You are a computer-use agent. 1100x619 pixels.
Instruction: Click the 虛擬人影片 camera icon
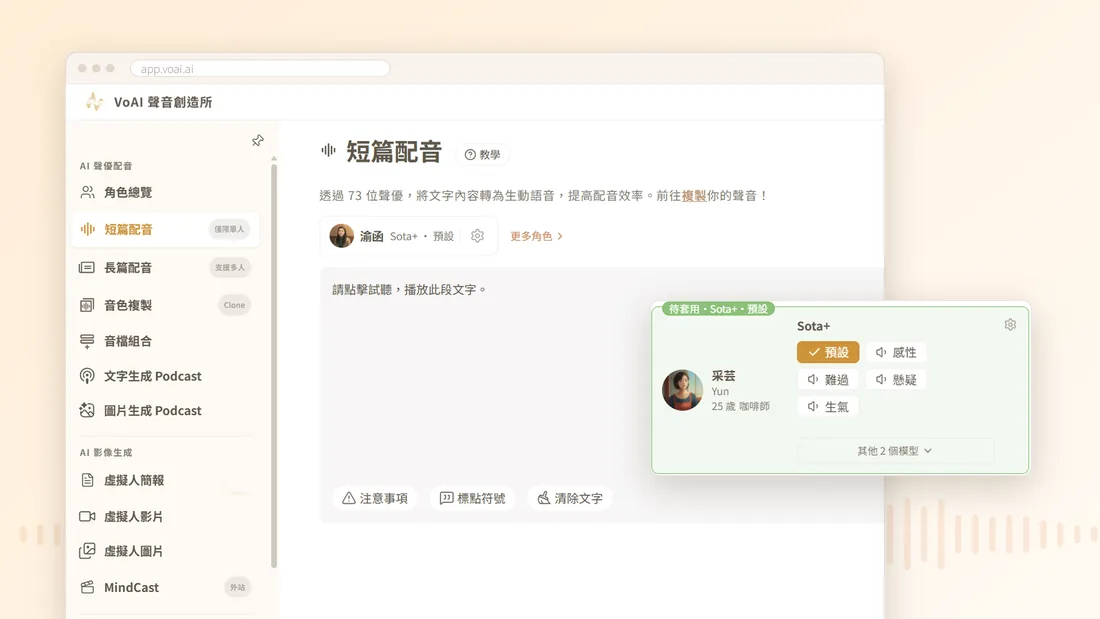(87, 517)
